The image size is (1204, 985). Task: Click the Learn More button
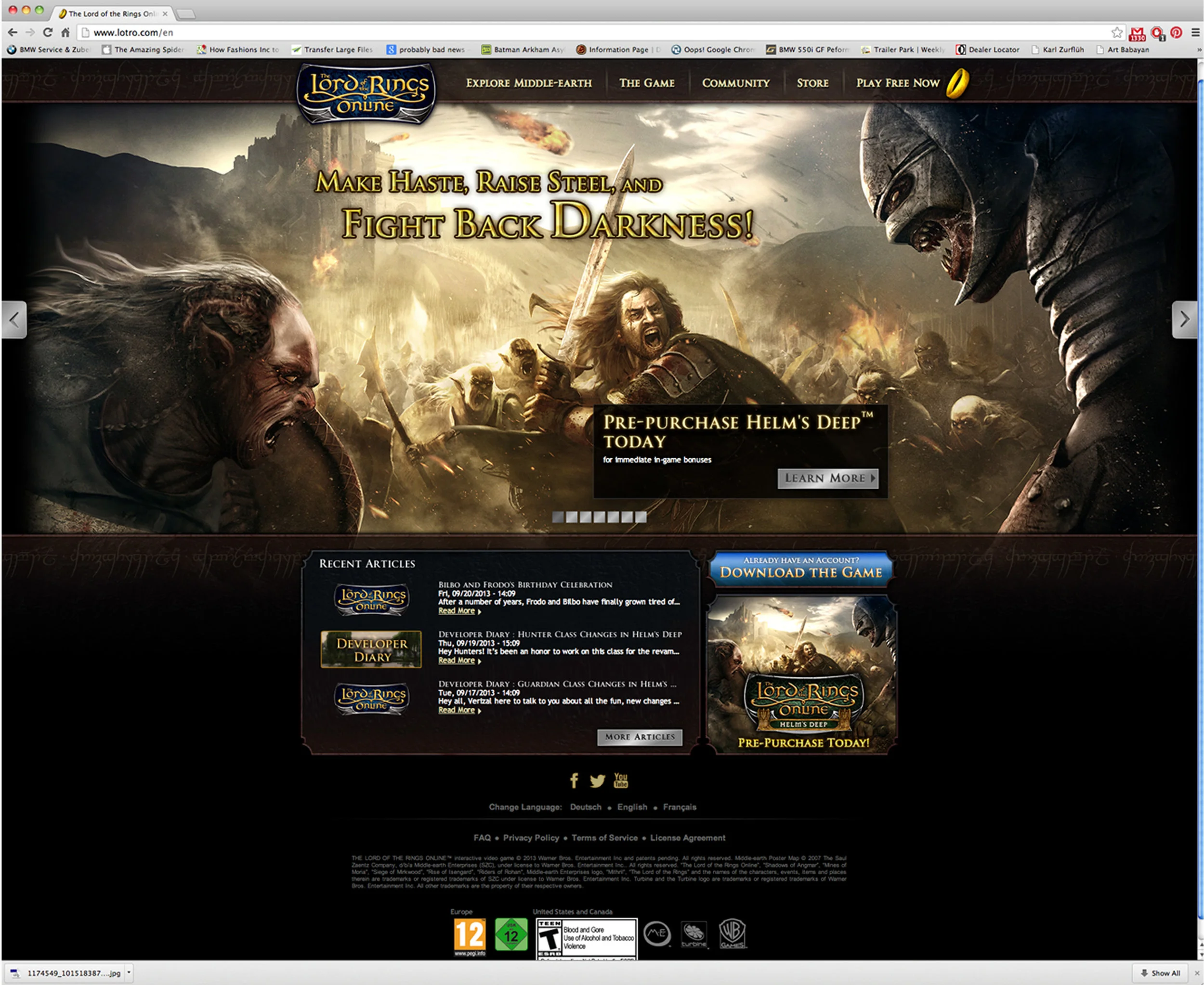click(828, 479)
